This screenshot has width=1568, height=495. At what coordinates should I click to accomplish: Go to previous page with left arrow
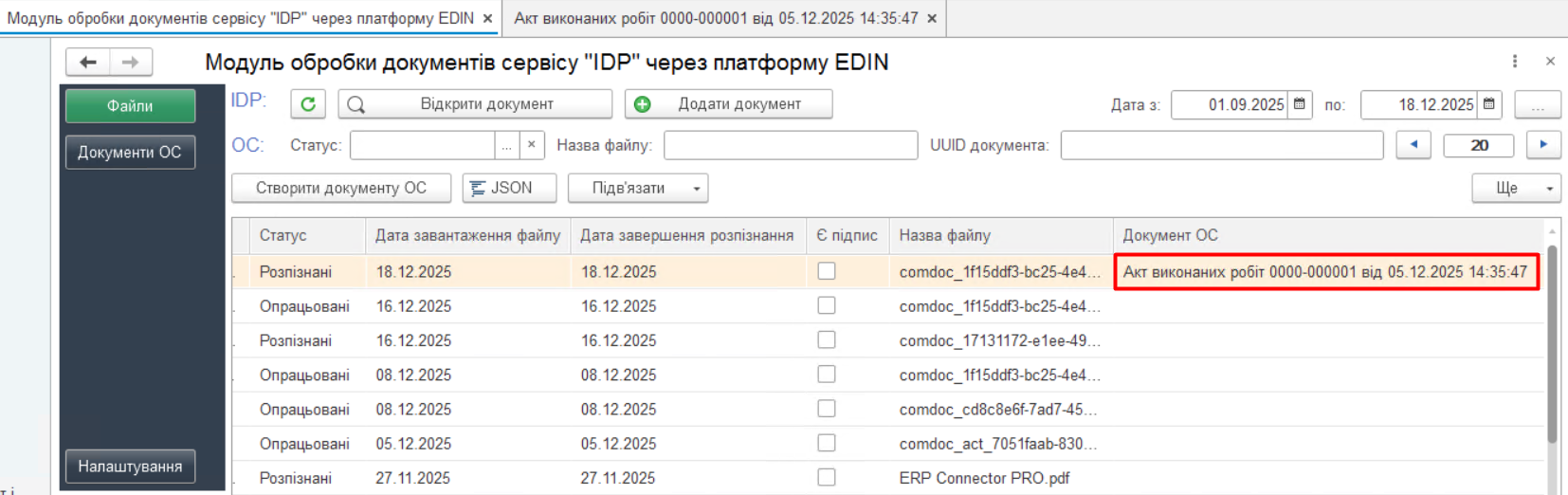(1413, 145)
